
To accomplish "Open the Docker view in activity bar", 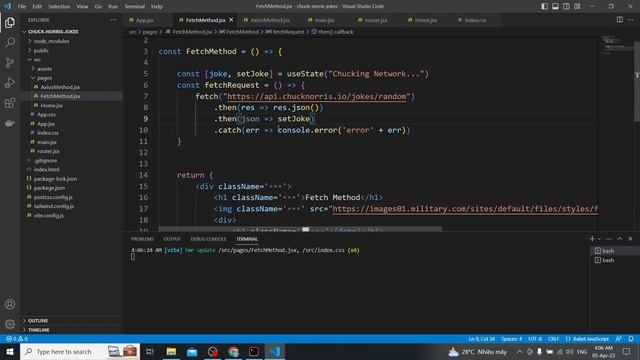I will [10, 123].
